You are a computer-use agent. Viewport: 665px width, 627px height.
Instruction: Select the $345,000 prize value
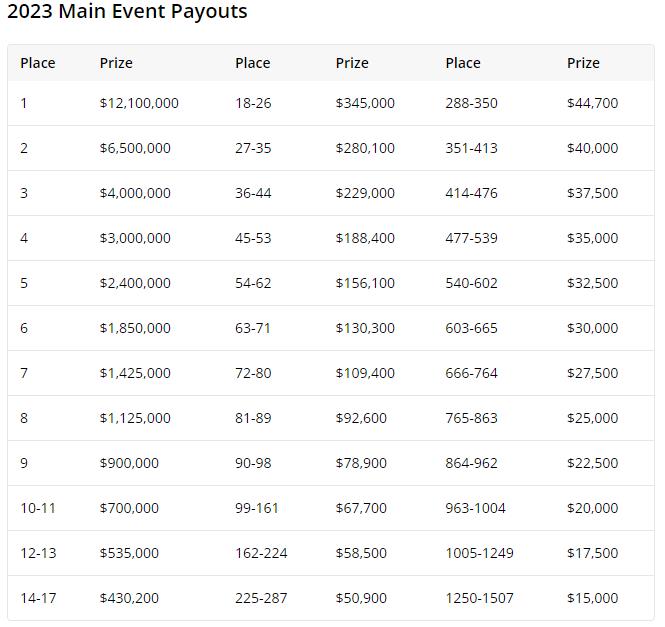click(x=365, y=103)
